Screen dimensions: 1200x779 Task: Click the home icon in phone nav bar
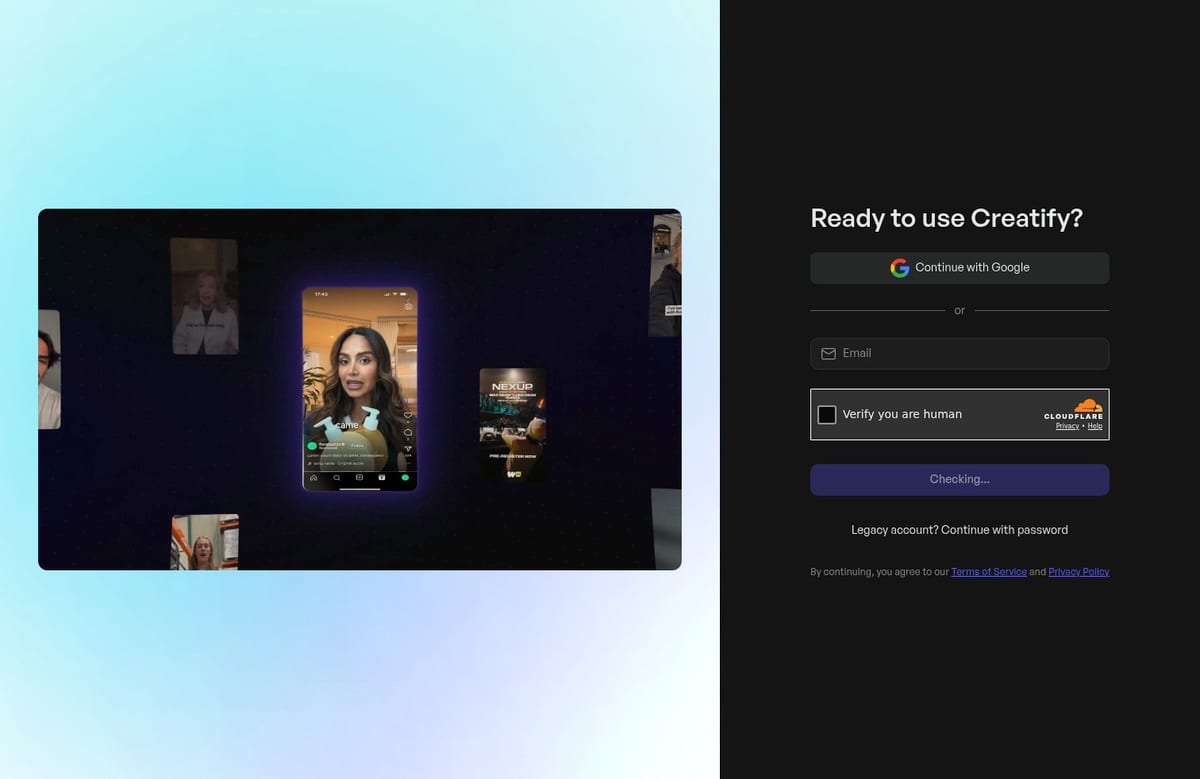pyautogui.click(x=314, y=478)
